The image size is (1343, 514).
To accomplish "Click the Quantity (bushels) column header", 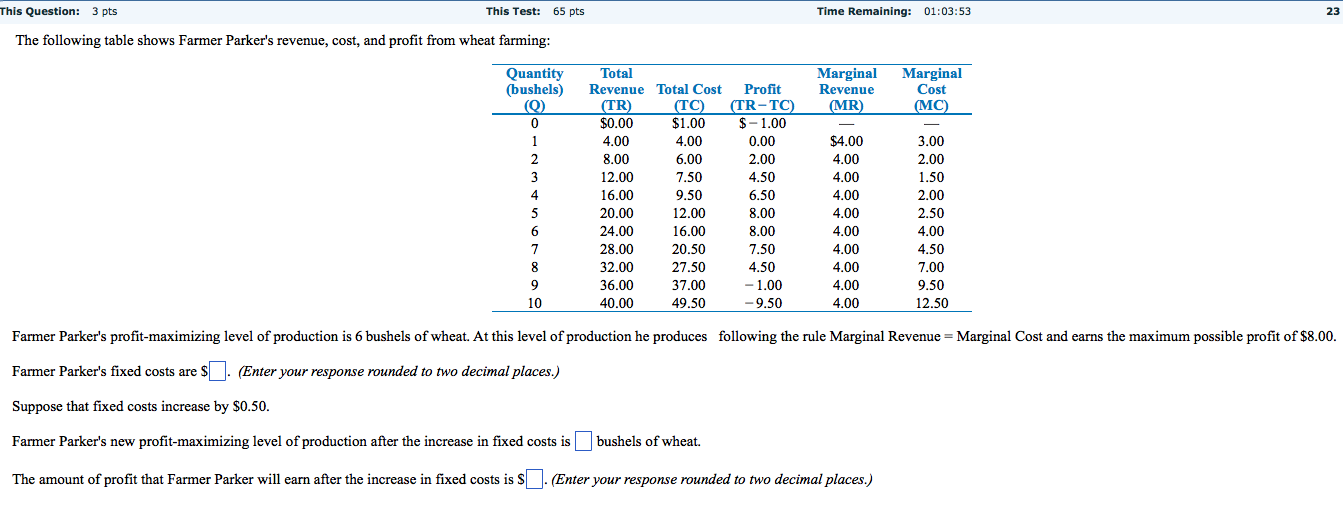I will pos(535,89).
